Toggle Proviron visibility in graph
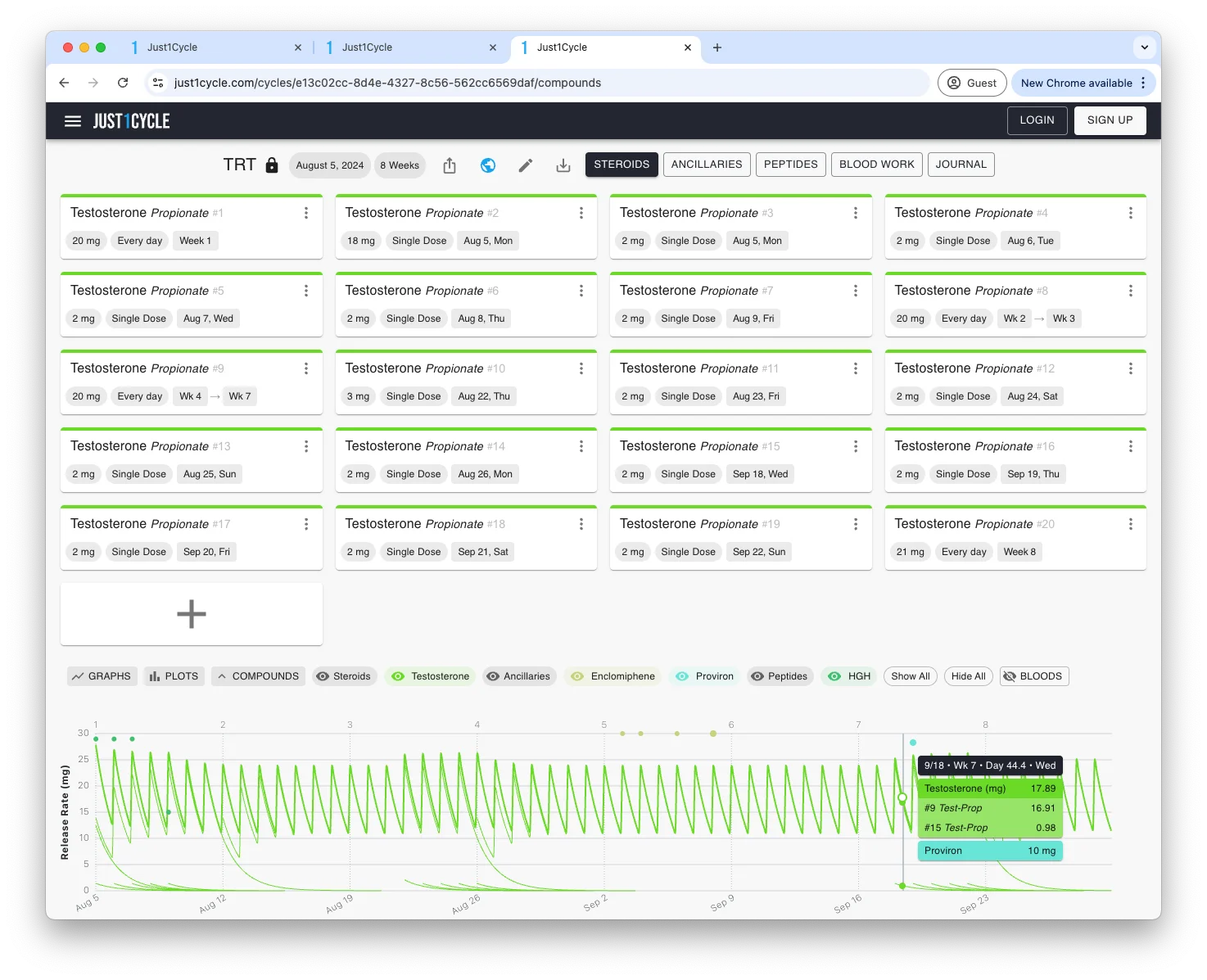The height and width of the screenshot is (980, 1207). [x=704, y=676]
